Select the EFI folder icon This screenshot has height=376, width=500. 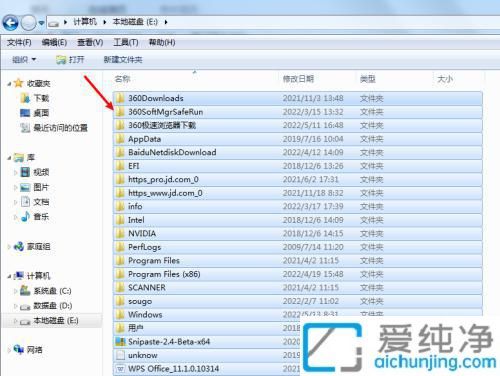(x=120, y=166)
